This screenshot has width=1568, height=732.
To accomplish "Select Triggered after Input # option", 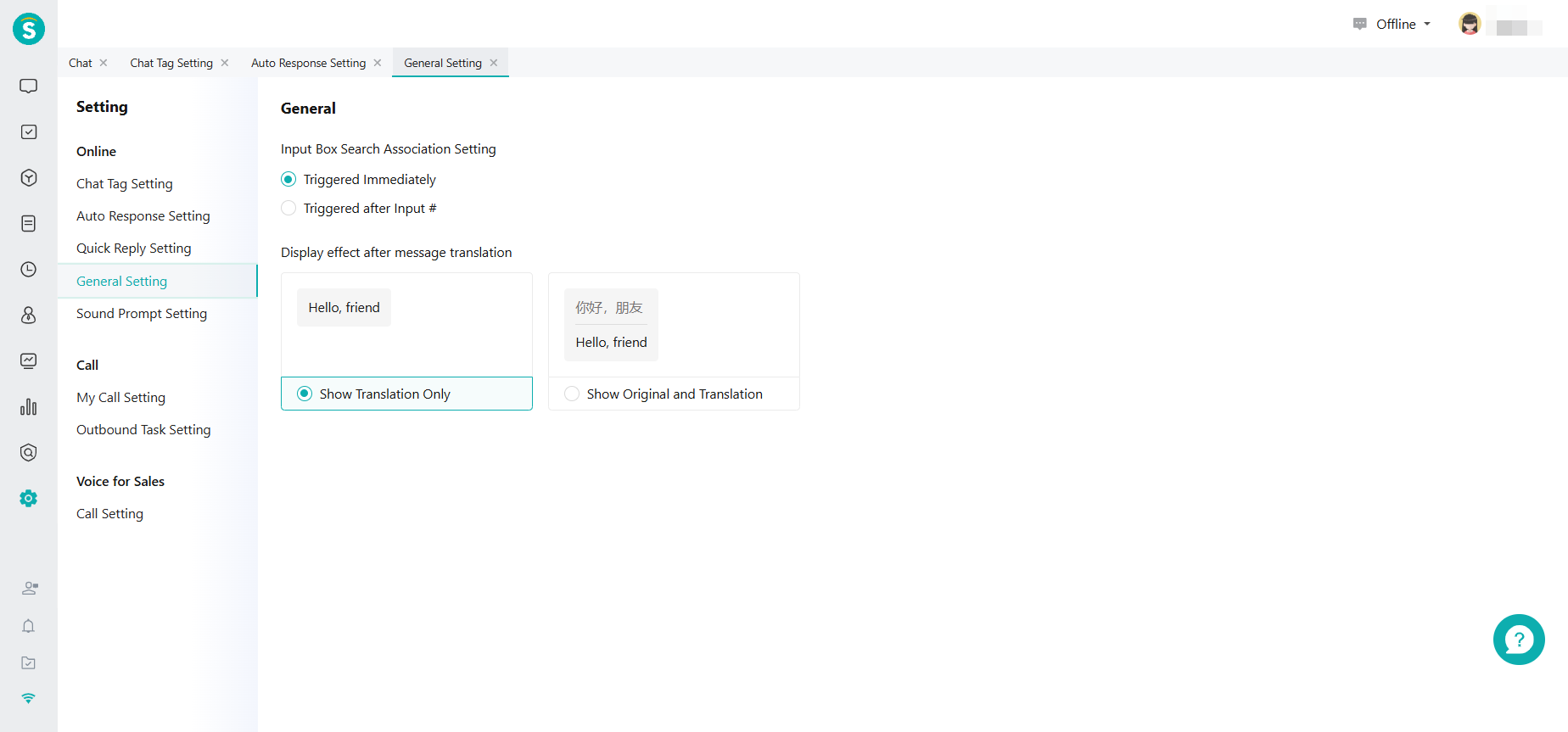I will tap(288, 208).
